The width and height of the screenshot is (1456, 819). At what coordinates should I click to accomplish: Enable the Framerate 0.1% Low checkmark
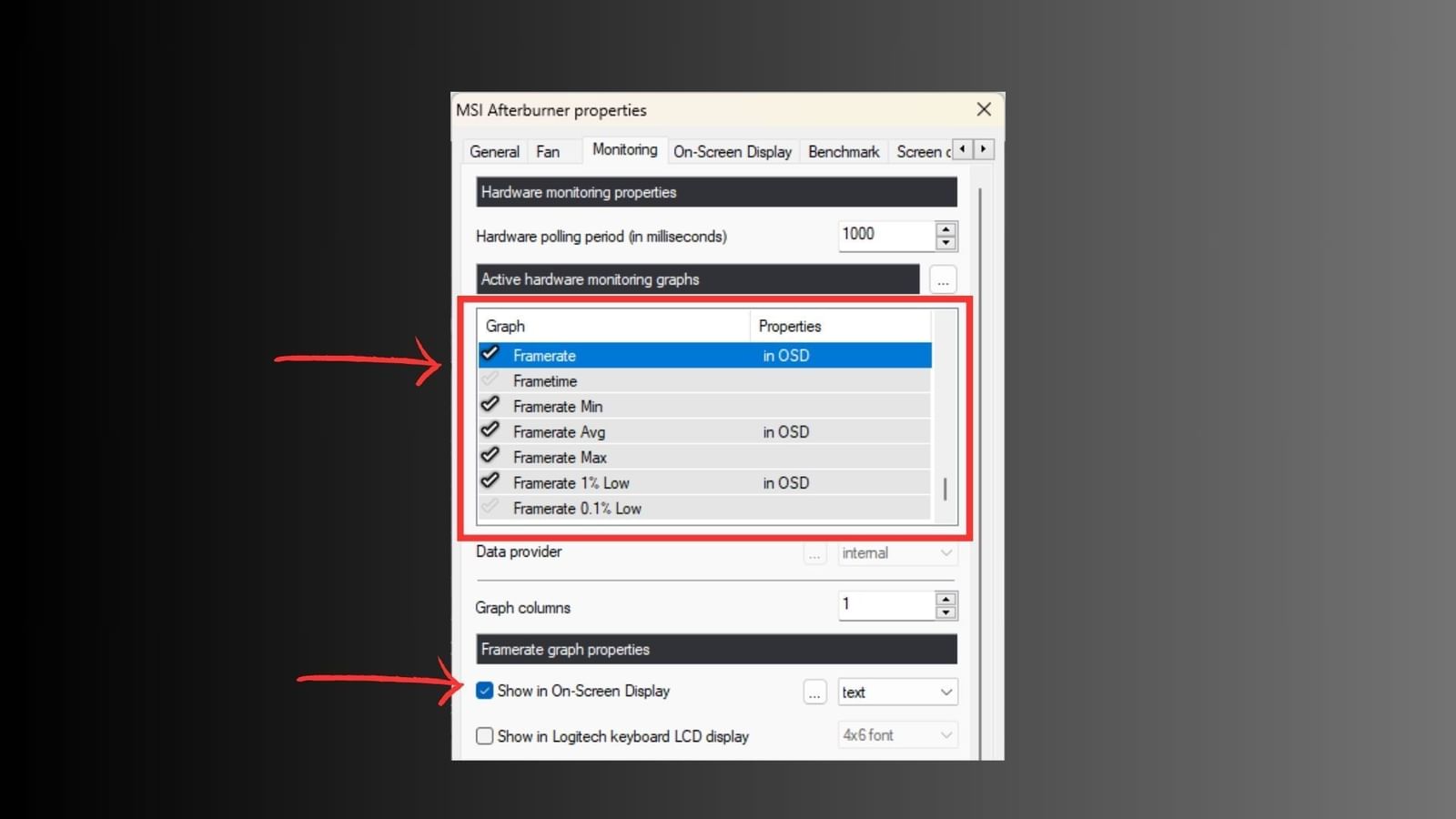(490, 507)
